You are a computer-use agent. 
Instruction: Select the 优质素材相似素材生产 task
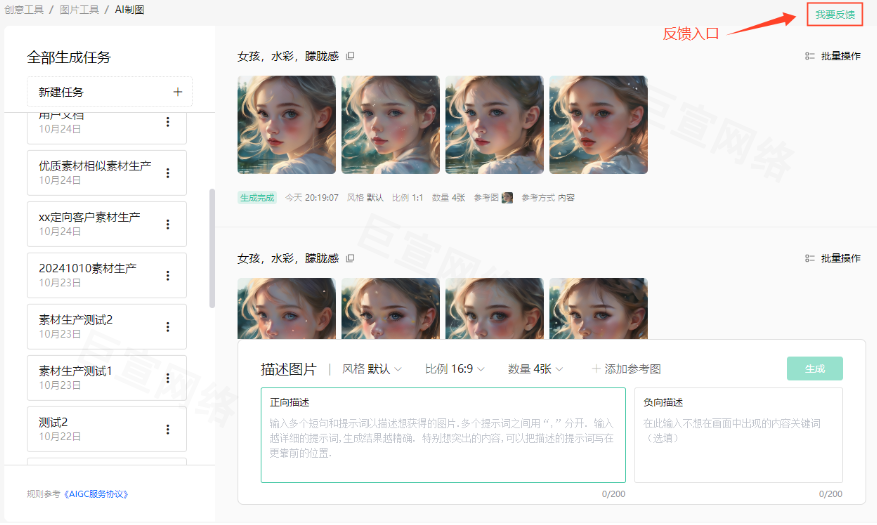107,173
